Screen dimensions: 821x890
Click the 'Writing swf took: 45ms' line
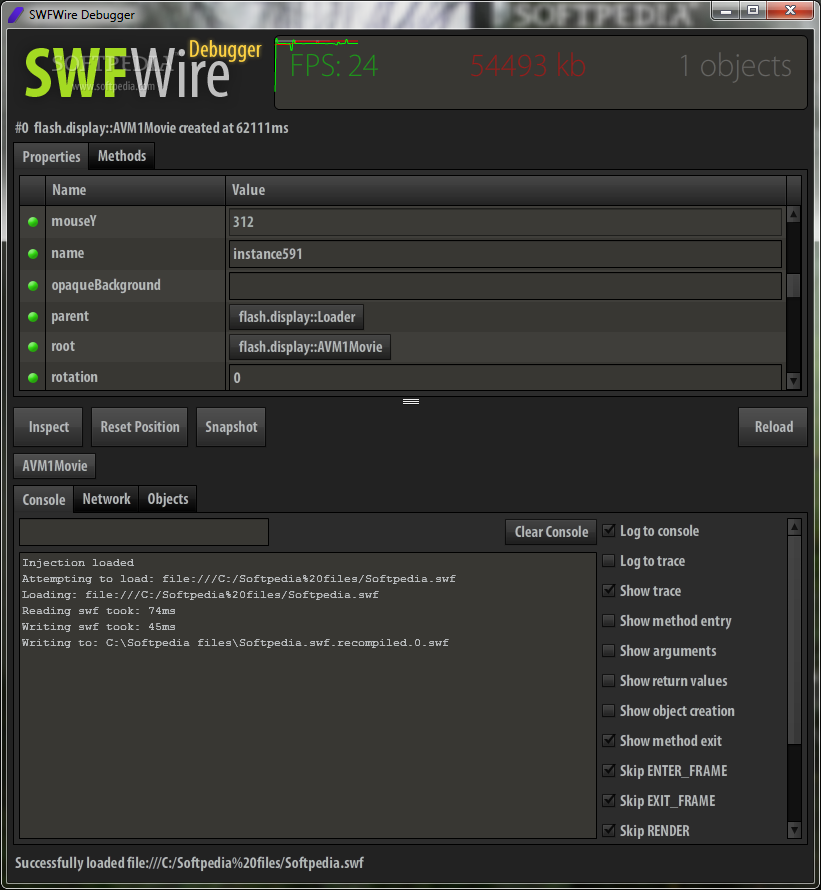pyautogui.click(x=99, y=627)
